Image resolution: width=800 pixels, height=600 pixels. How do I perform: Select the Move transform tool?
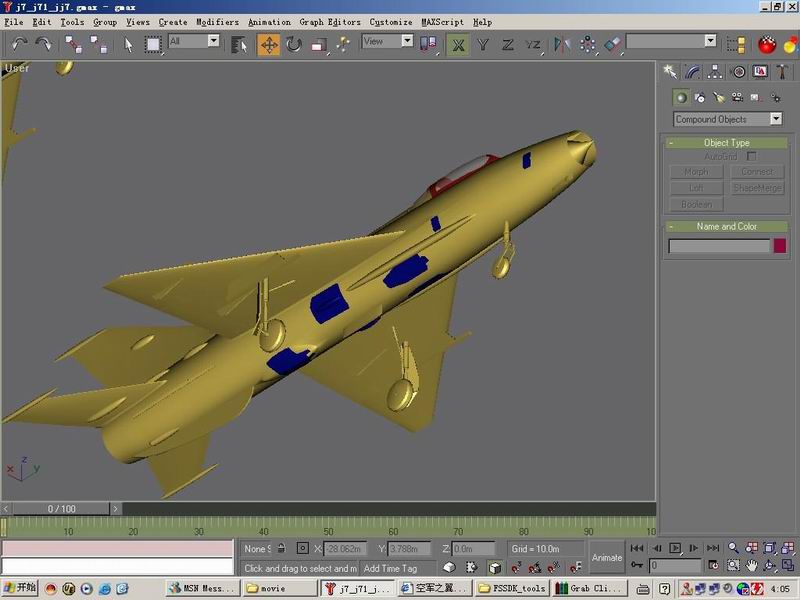point(269,44)
